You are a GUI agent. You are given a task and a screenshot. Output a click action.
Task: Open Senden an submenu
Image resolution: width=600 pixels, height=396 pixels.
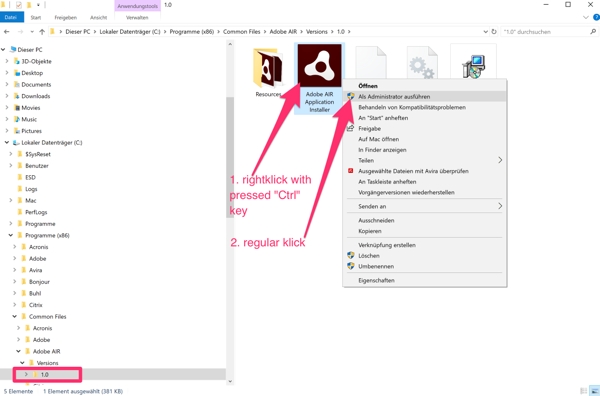[x=425, y=206]
